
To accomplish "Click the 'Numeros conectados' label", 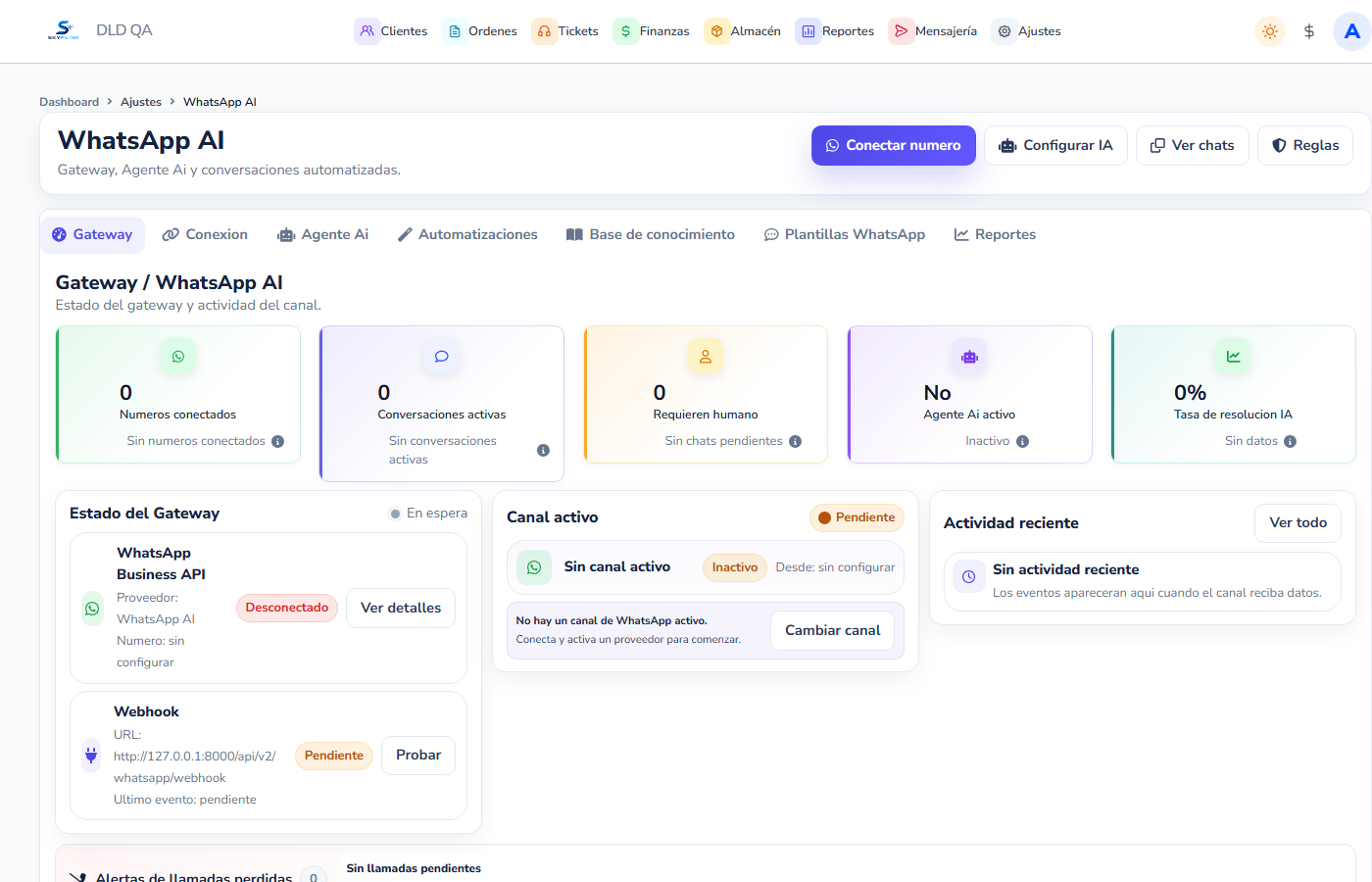I will (178, 415).
